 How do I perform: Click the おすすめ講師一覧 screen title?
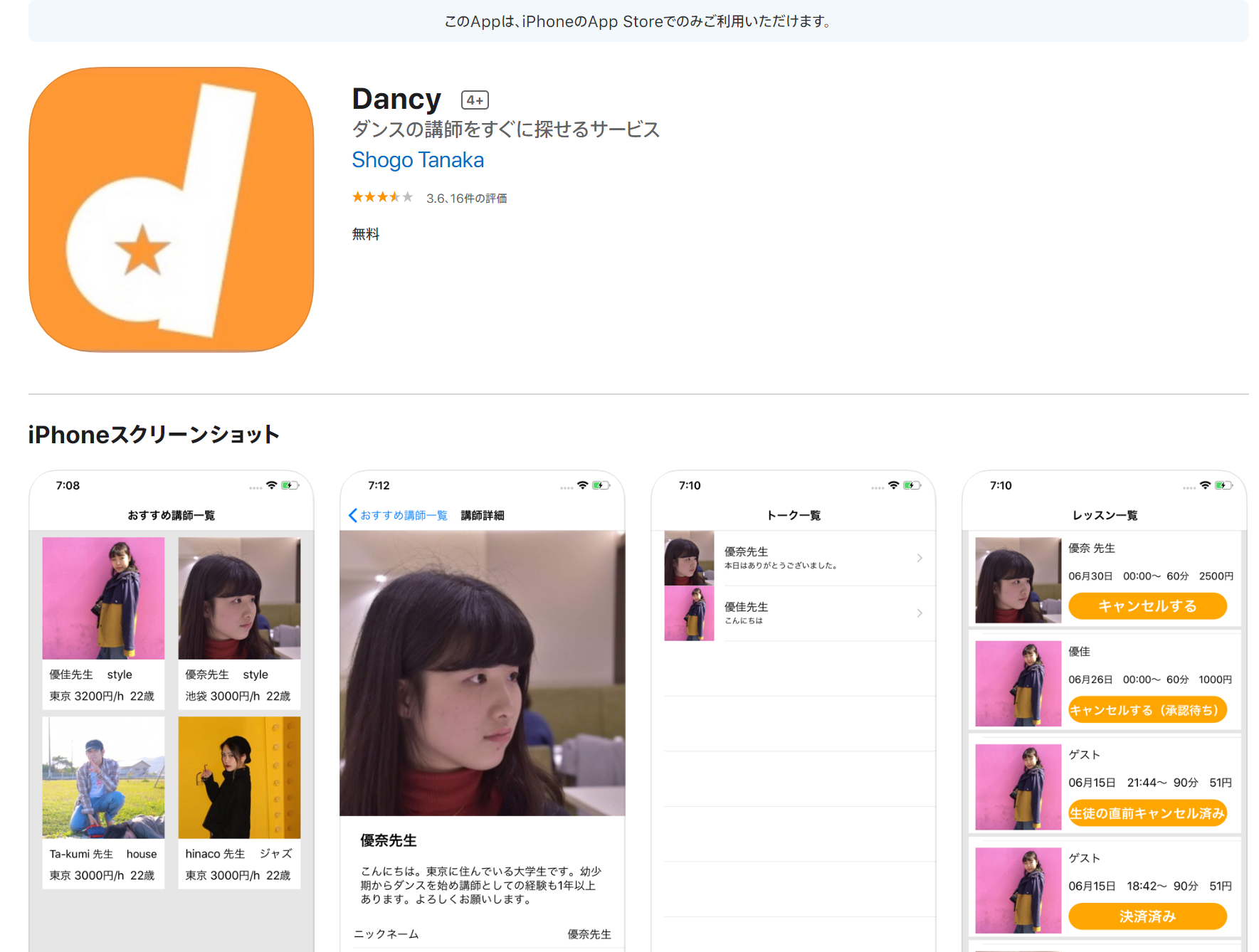tap(171, 515)
